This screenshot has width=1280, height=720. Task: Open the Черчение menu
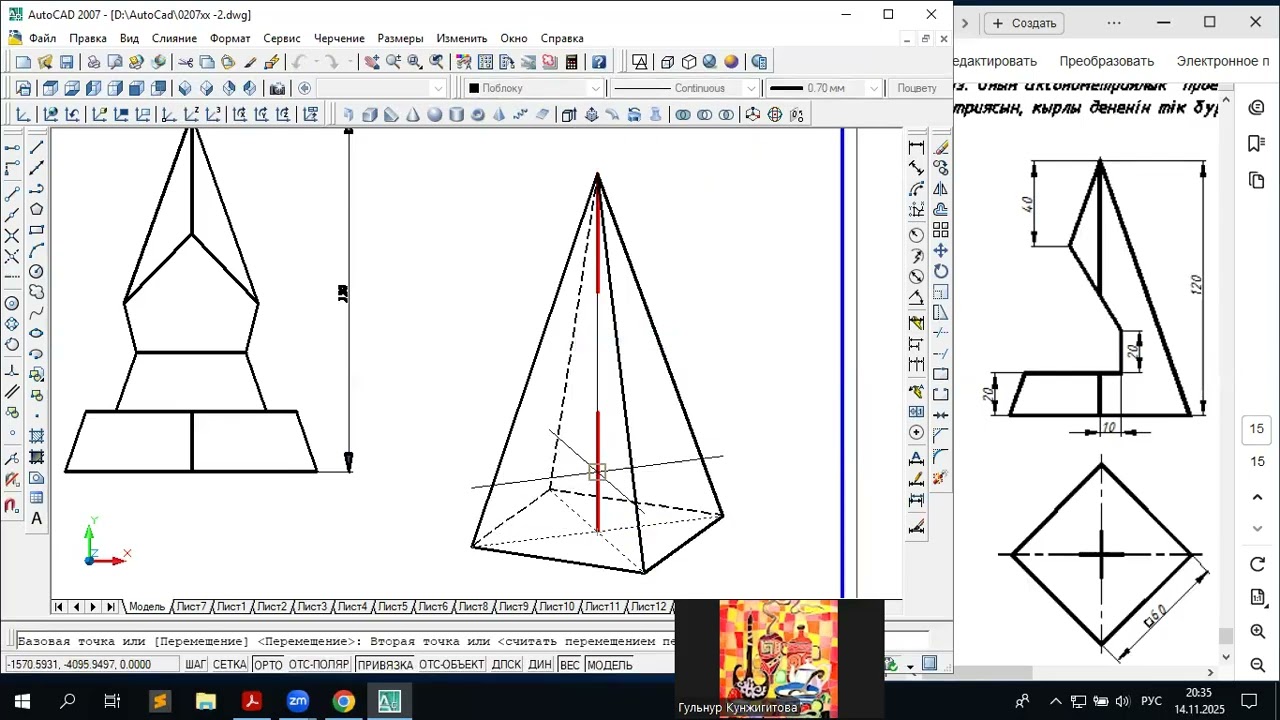(339, 38)
